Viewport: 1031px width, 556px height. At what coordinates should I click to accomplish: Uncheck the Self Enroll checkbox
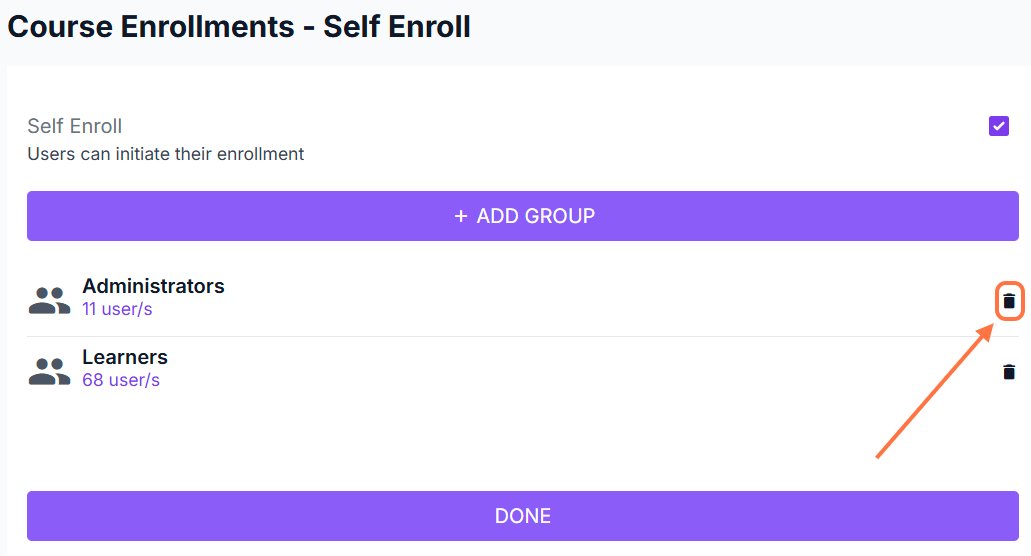click(x=998, y=126)
